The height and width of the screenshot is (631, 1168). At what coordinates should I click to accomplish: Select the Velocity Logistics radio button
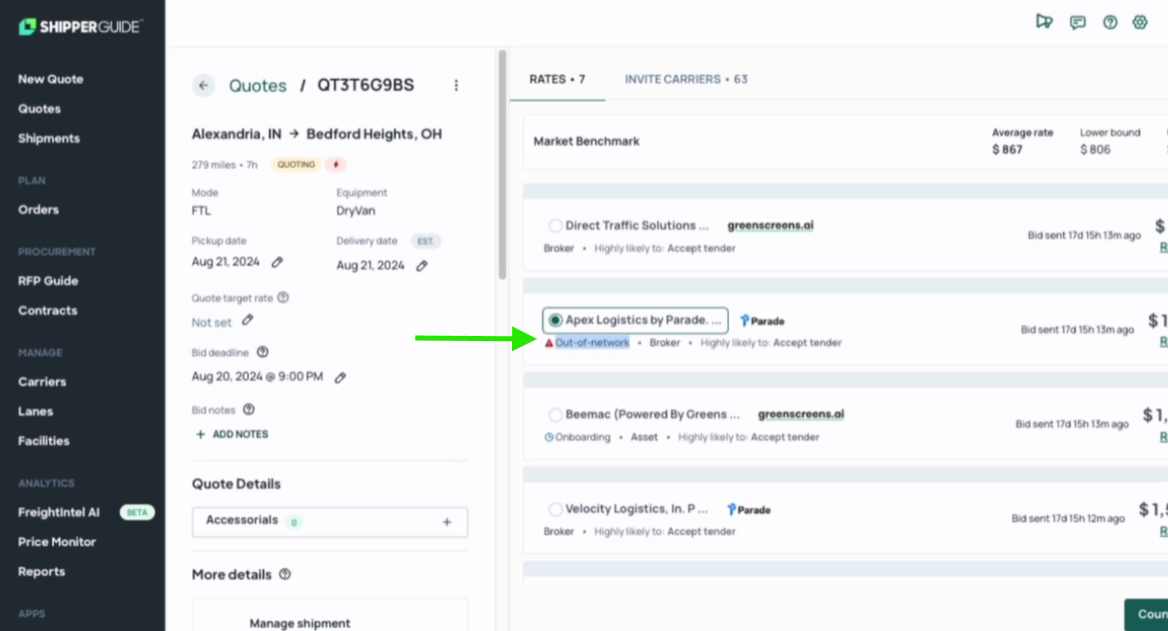coord(555,509)
